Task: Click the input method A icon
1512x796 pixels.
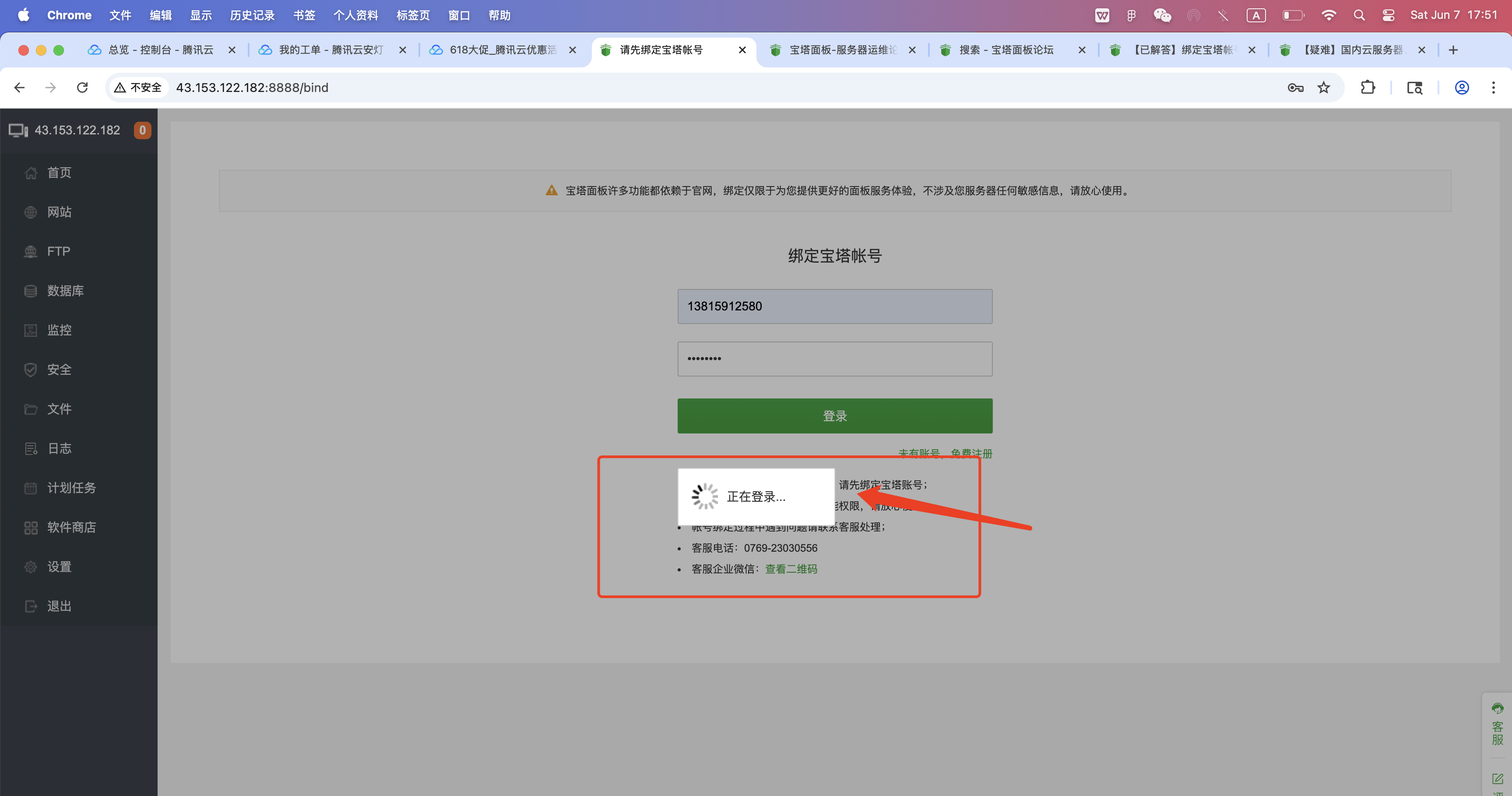Action: tap(1255, 15)
